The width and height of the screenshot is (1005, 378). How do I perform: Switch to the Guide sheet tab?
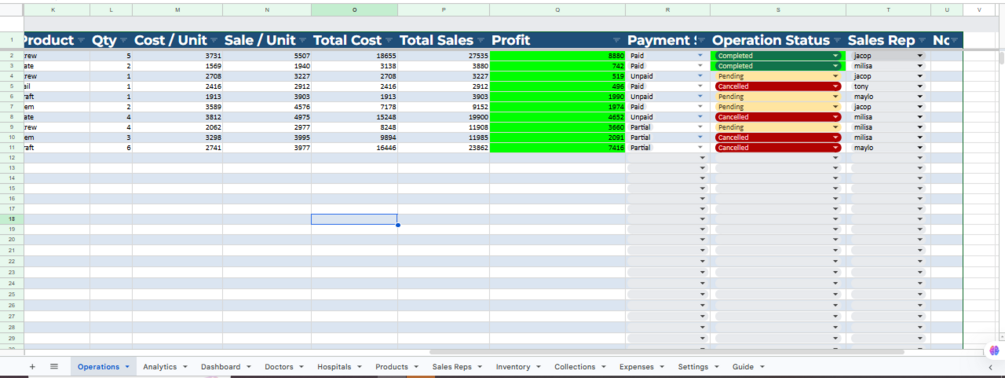click(x=743, y=367)
